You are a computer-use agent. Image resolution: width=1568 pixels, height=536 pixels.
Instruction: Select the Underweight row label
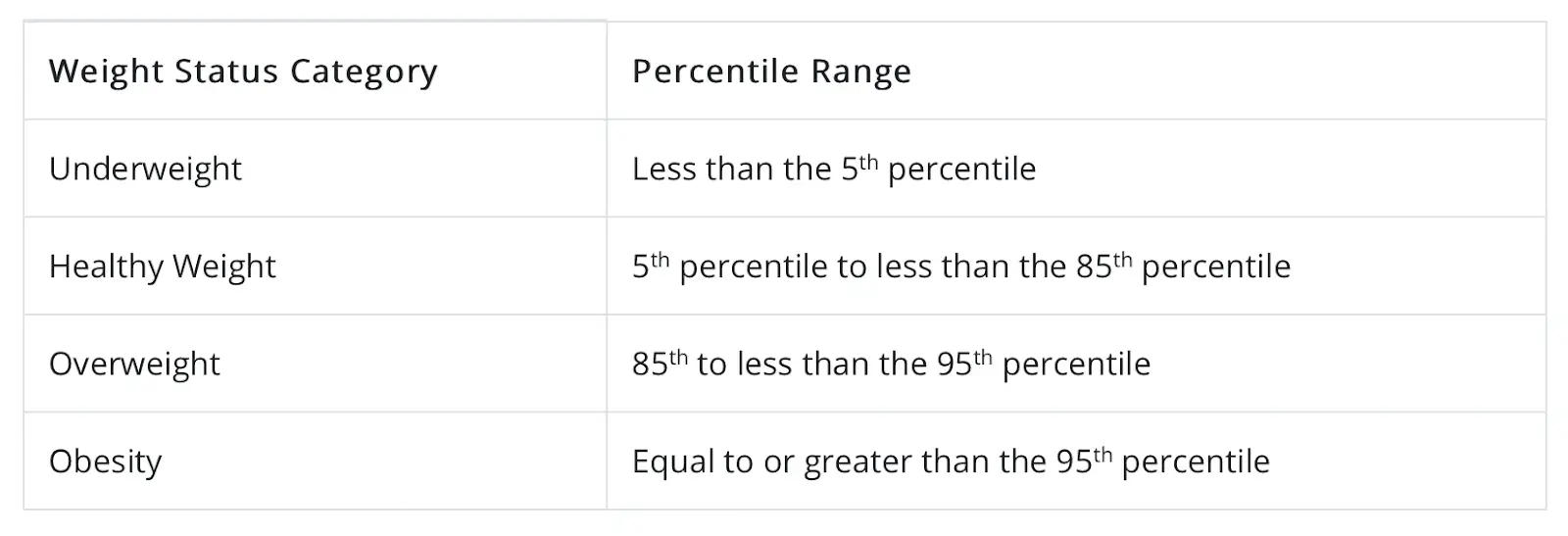[x=145, y=169]
